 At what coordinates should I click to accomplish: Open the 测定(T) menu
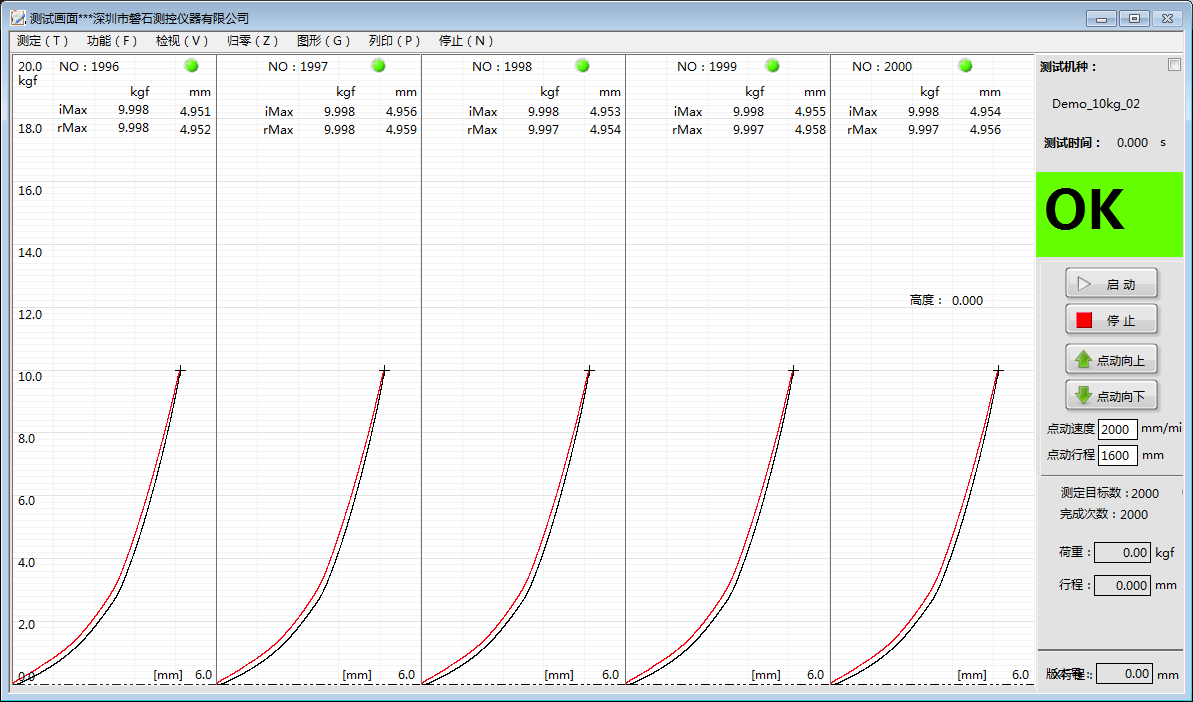43,41
